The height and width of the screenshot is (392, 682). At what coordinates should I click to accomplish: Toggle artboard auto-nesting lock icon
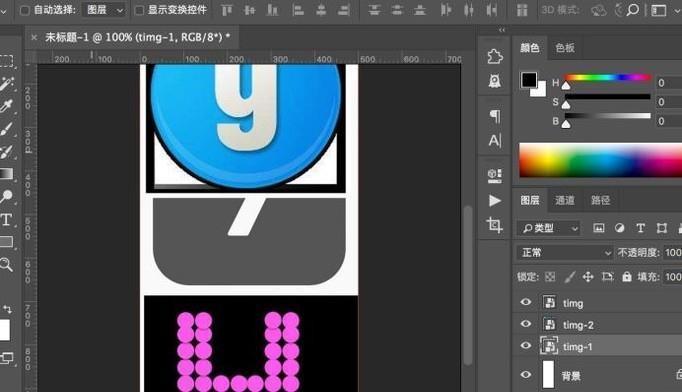coord(608,277)
